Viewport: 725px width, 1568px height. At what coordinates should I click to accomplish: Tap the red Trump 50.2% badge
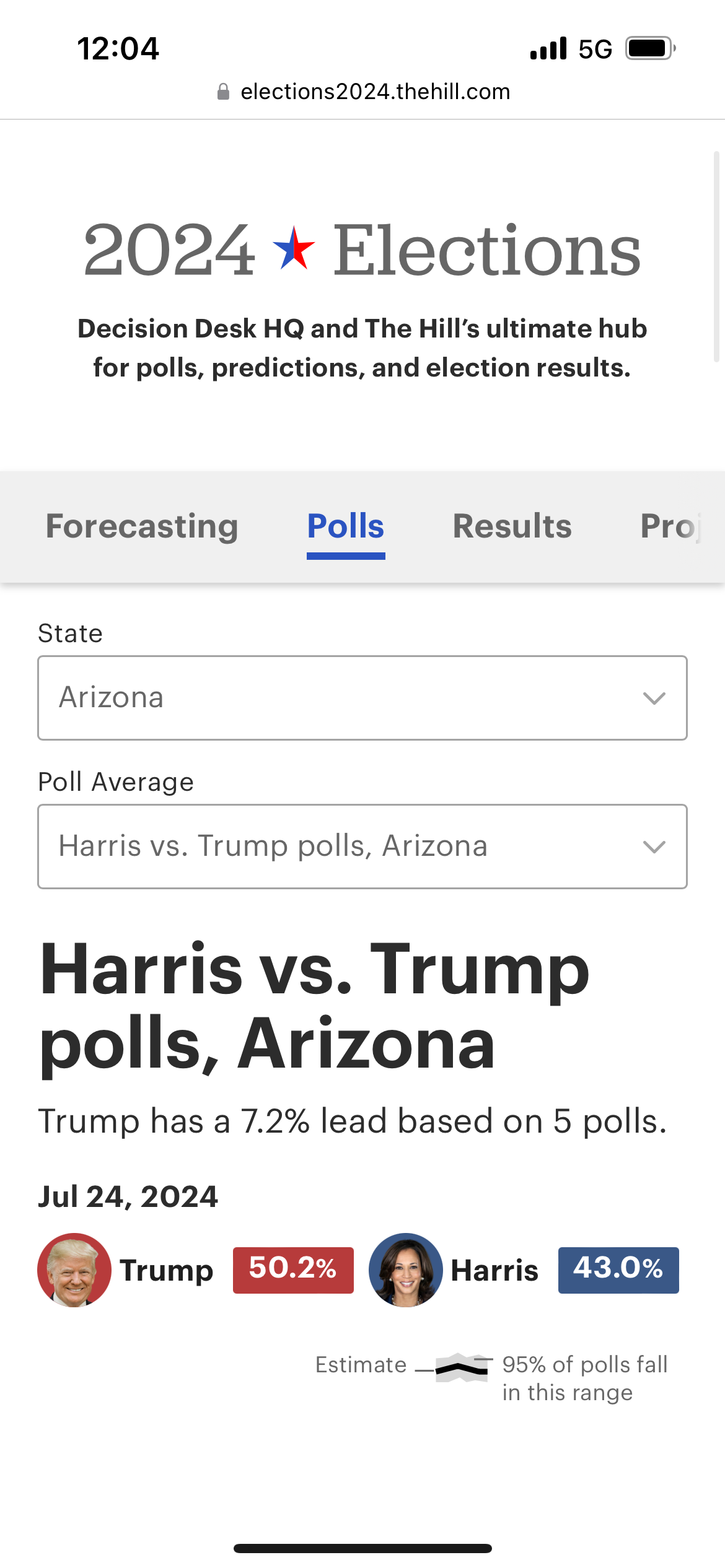pos(293,1270)
